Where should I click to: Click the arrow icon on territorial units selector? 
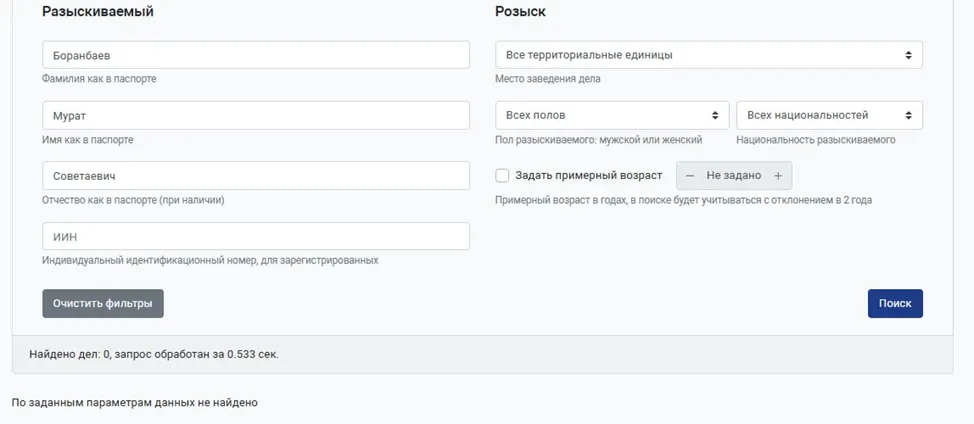pos(908,55)
